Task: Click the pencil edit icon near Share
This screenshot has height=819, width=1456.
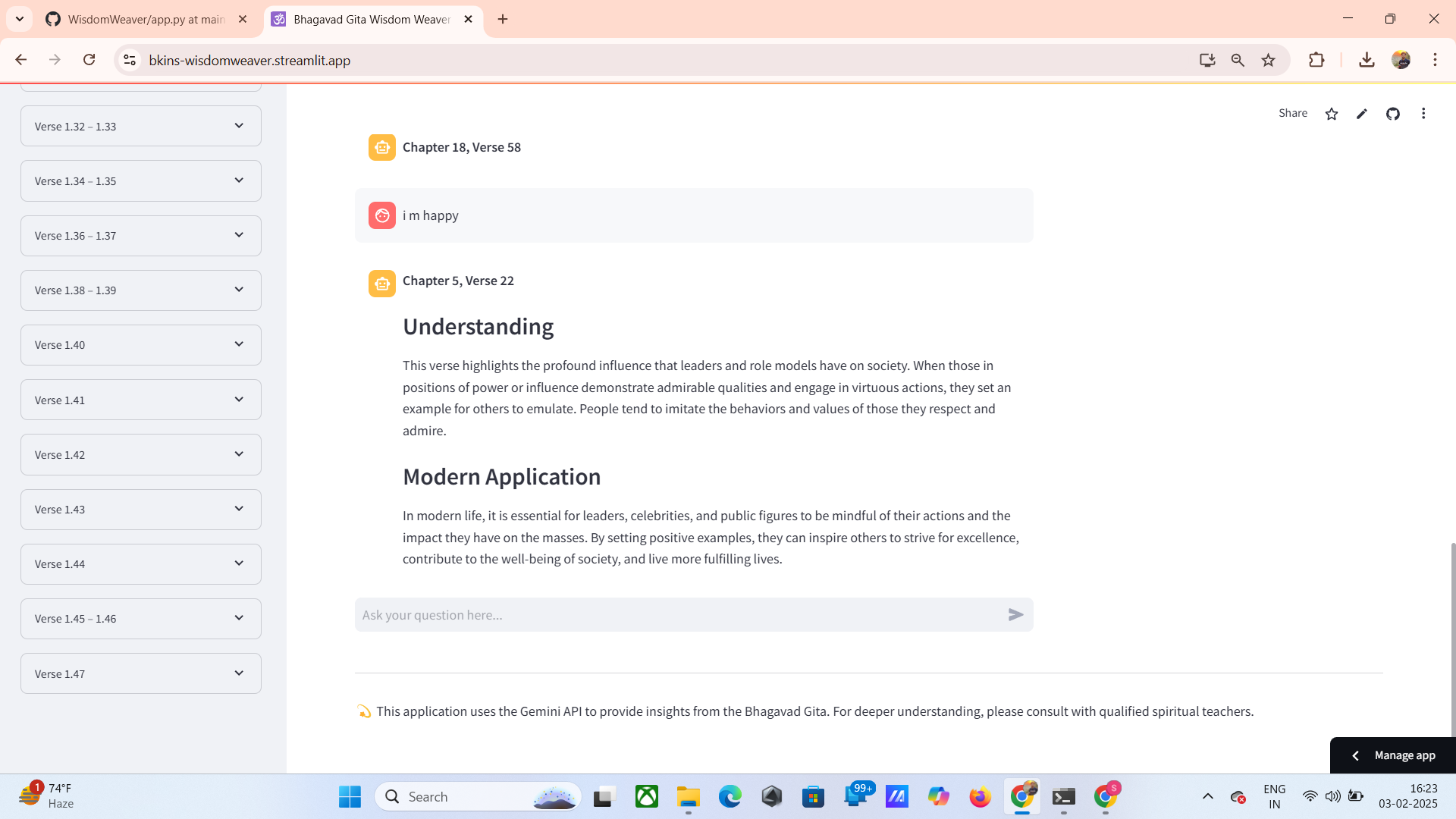Action: (1362, 114)
